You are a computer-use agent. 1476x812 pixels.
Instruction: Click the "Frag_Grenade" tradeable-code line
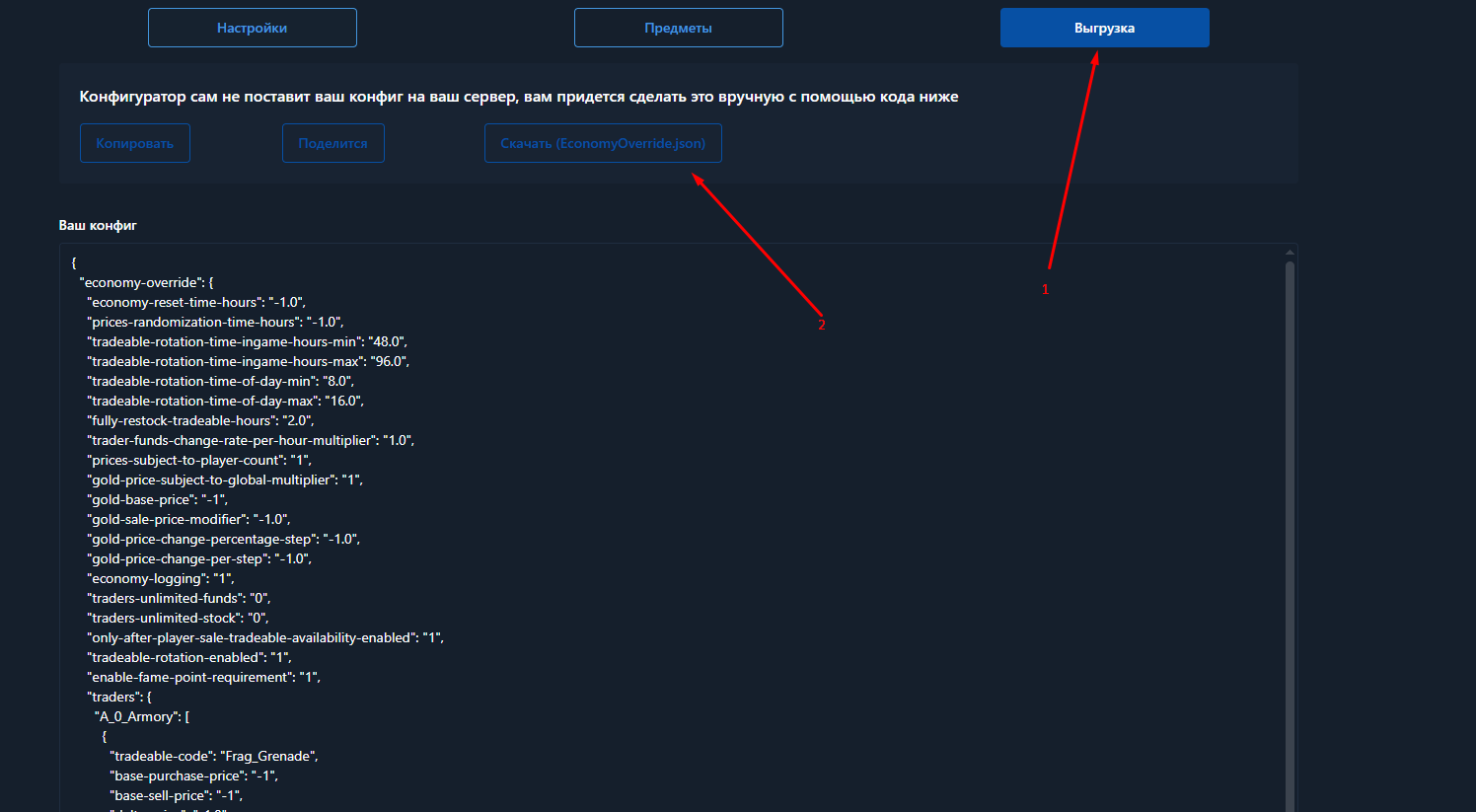pos(213,756)
